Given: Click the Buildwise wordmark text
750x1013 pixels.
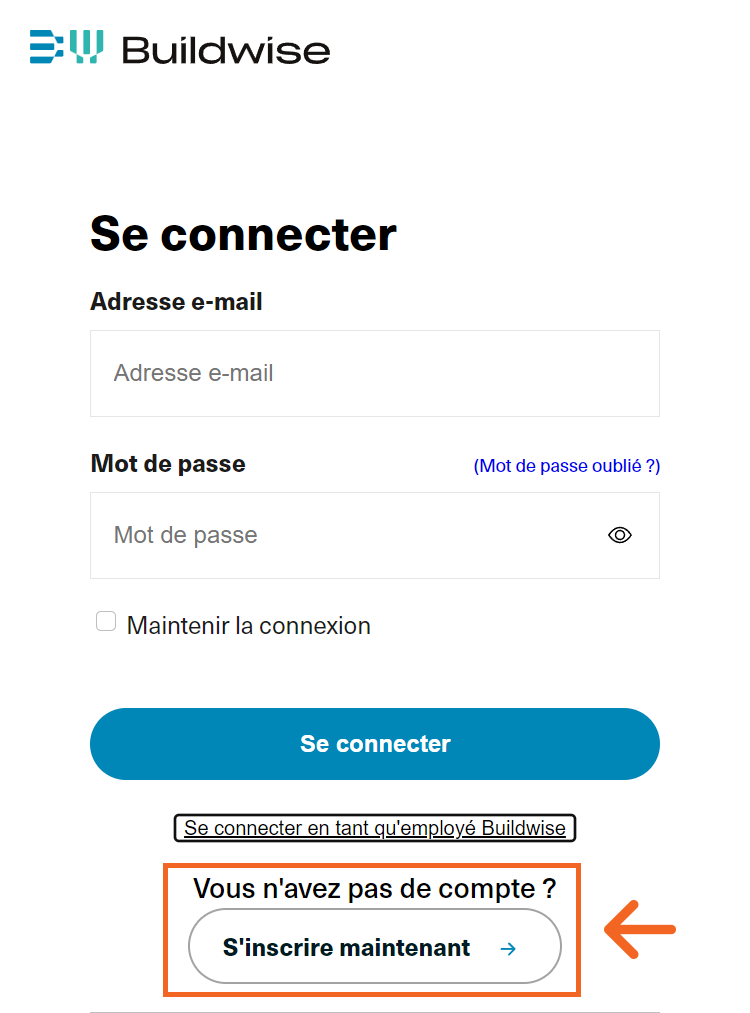Looking at the screenshot, I should click(x=226, y=49).
